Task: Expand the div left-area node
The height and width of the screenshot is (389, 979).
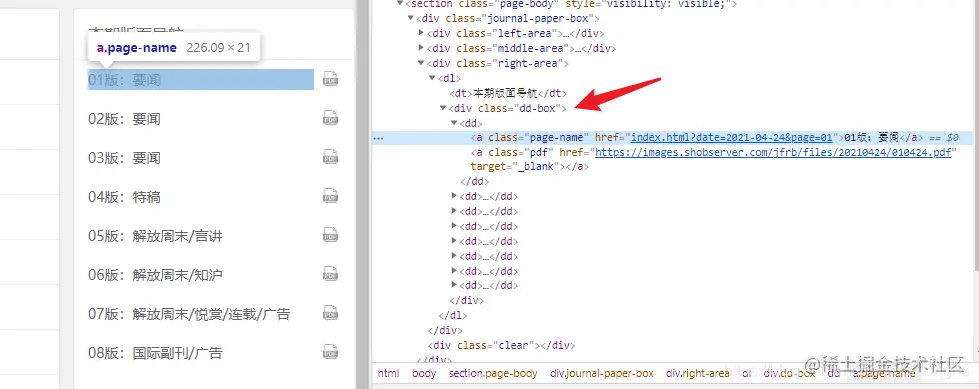Action: (421, 33)
